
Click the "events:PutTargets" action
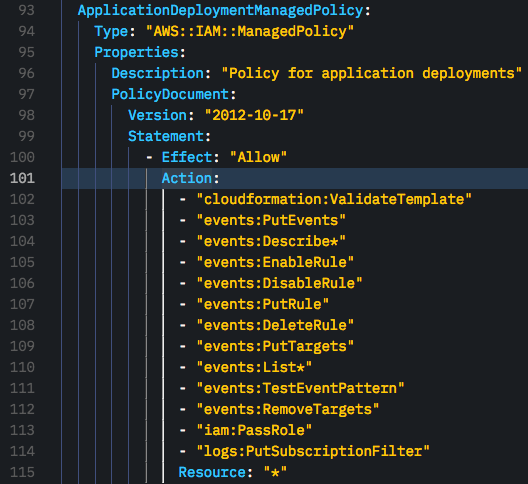(275, 346)
